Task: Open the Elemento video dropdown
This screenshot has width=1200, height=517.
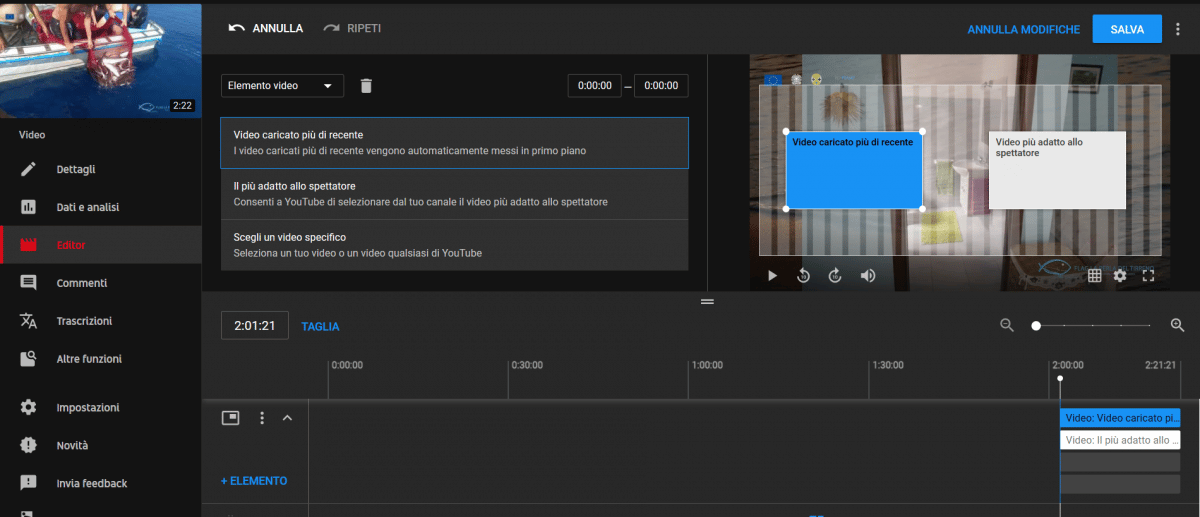Action: click(x=281, y=86)
